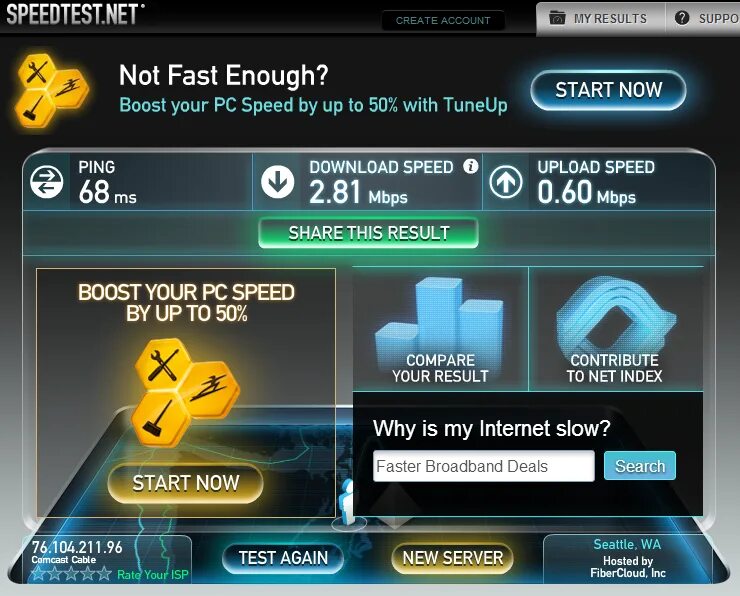
Task: Click the Create Account button
Action: point(443,21)
